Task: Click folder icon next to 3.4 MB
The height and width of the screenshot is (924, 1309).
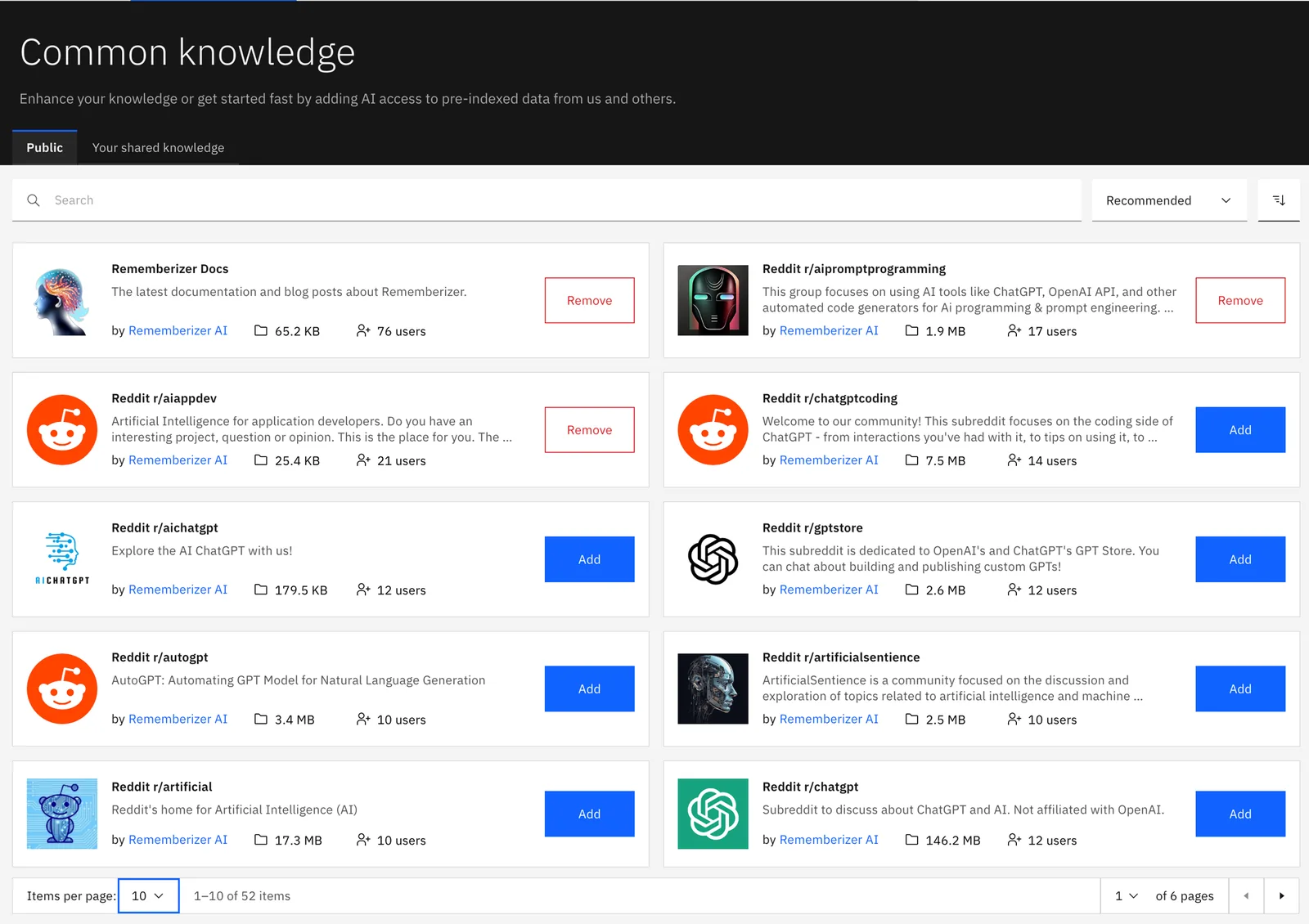Action: (261, 719)
